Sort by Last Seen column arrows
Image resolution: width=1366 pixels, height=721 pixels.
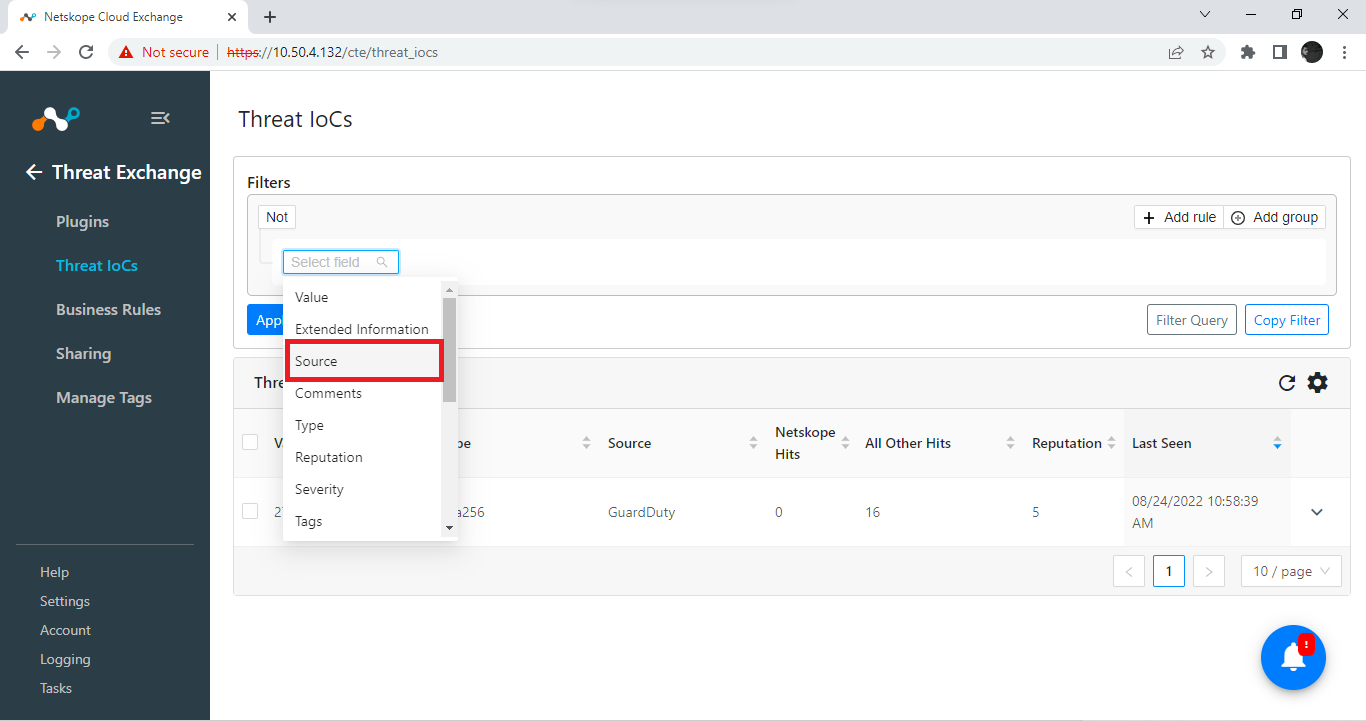pos(1277,443)
